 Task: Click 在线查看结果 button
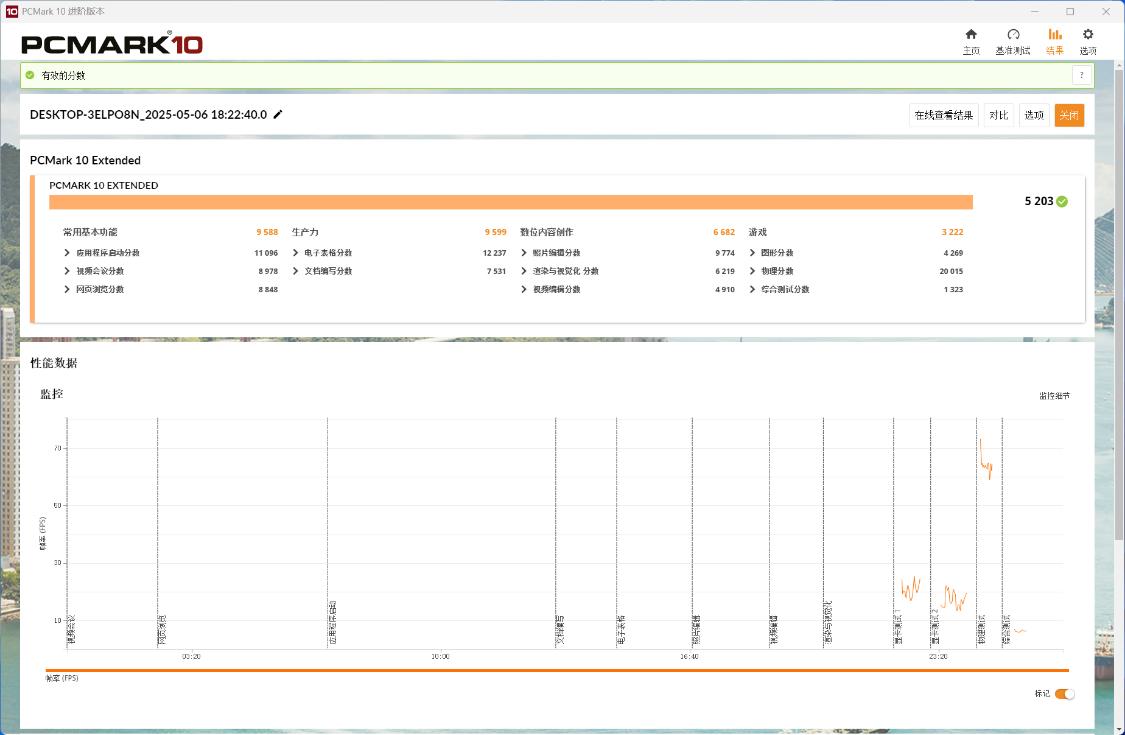point(943,115)
